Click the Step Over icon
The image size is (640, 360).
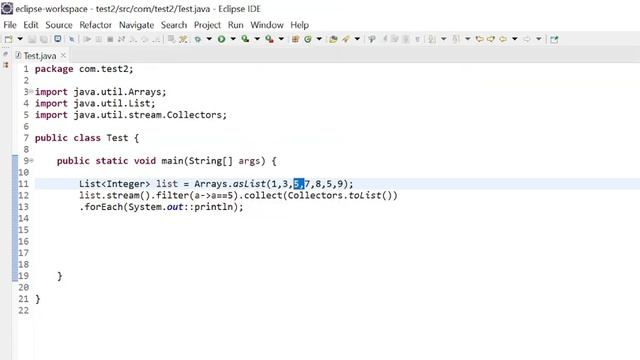144,39
